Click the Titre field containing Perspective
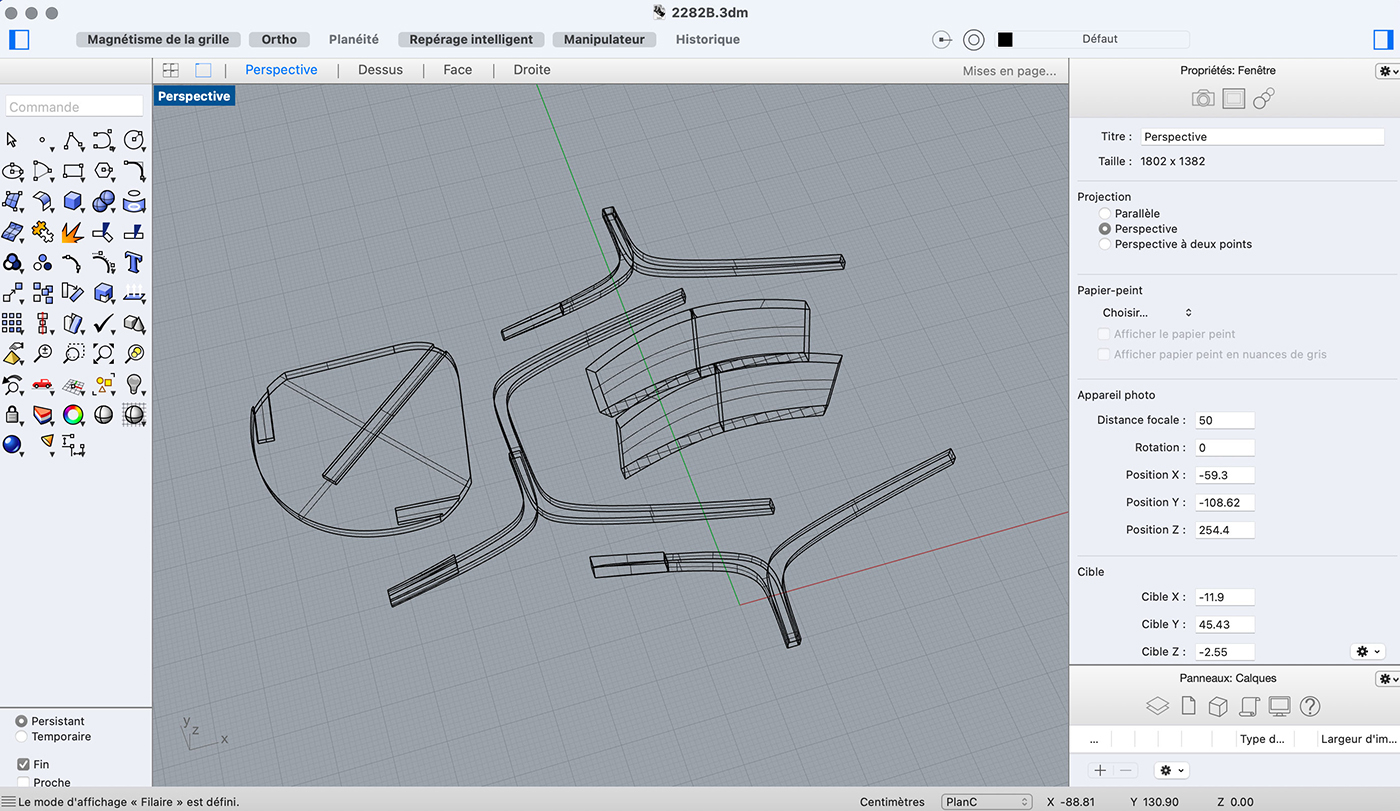Screen dimensions: 1400x811 tap(1264, 136)
